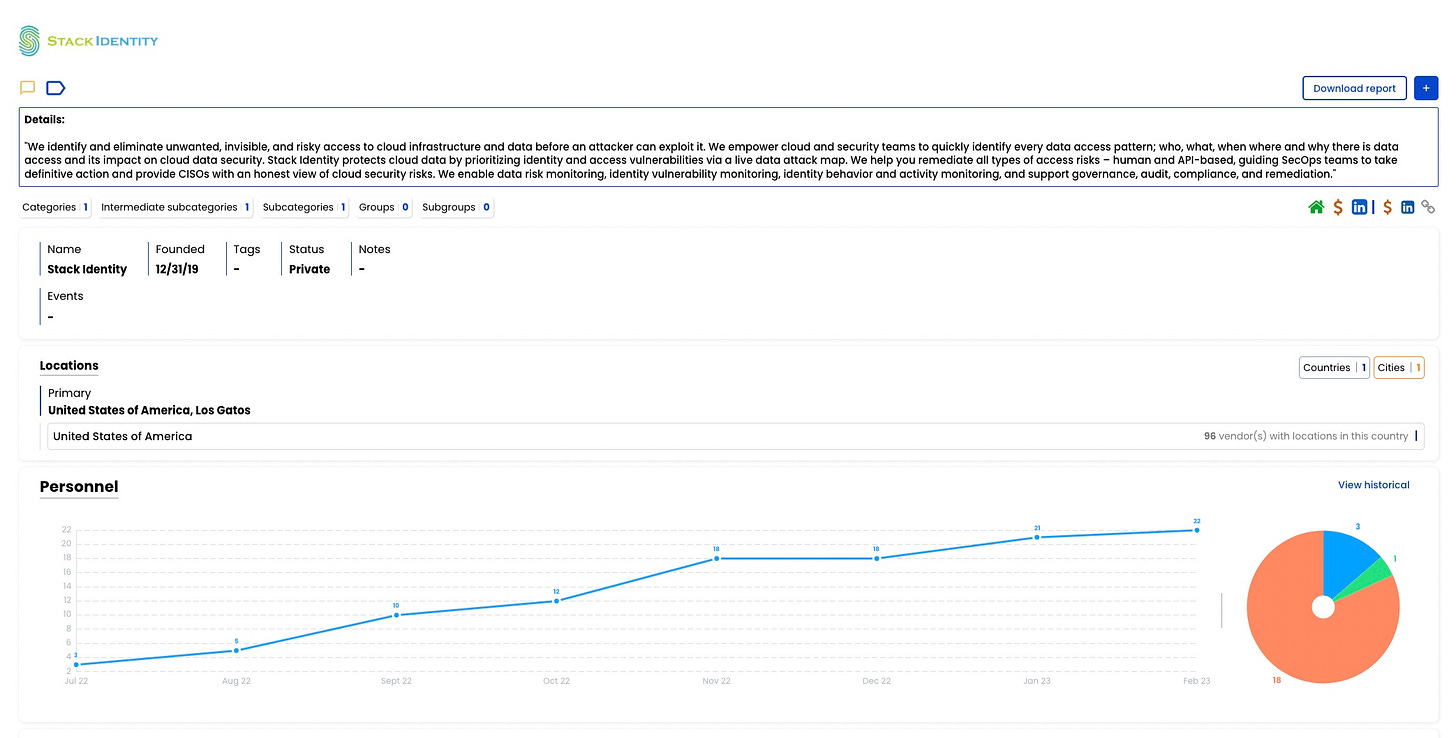The image size is (1456, 738).
Task: Open the Subgroups chip
Action: [x=456, y=207]
